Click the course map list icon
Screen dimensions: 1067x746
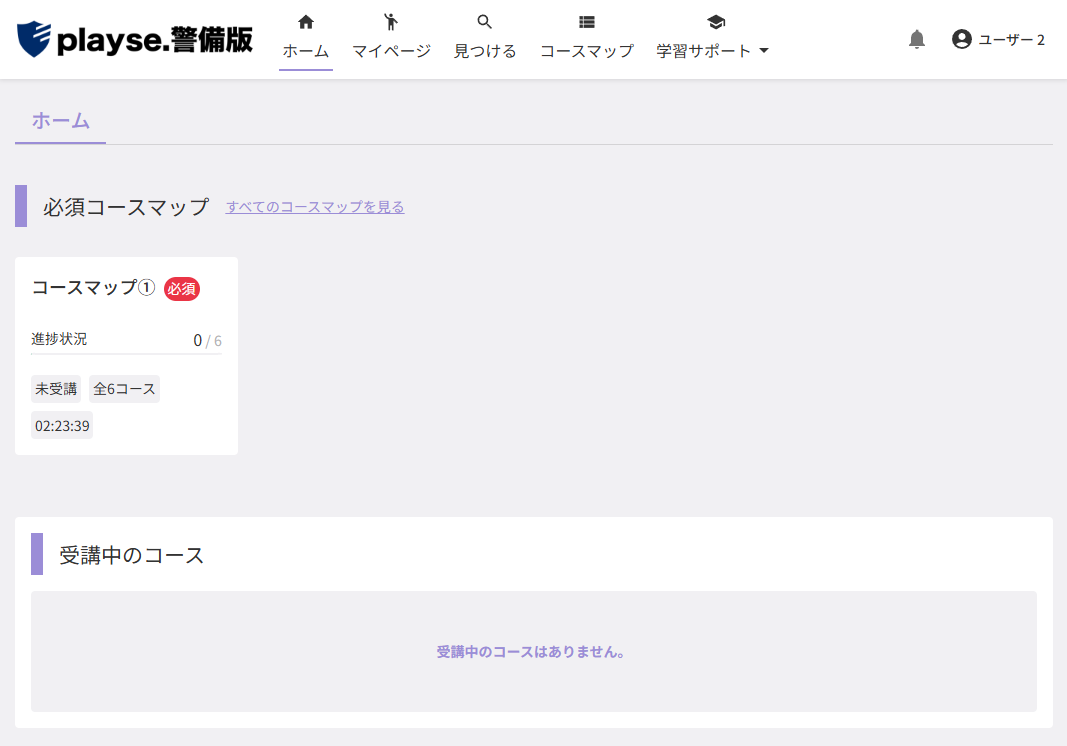[x=587, y=22]
